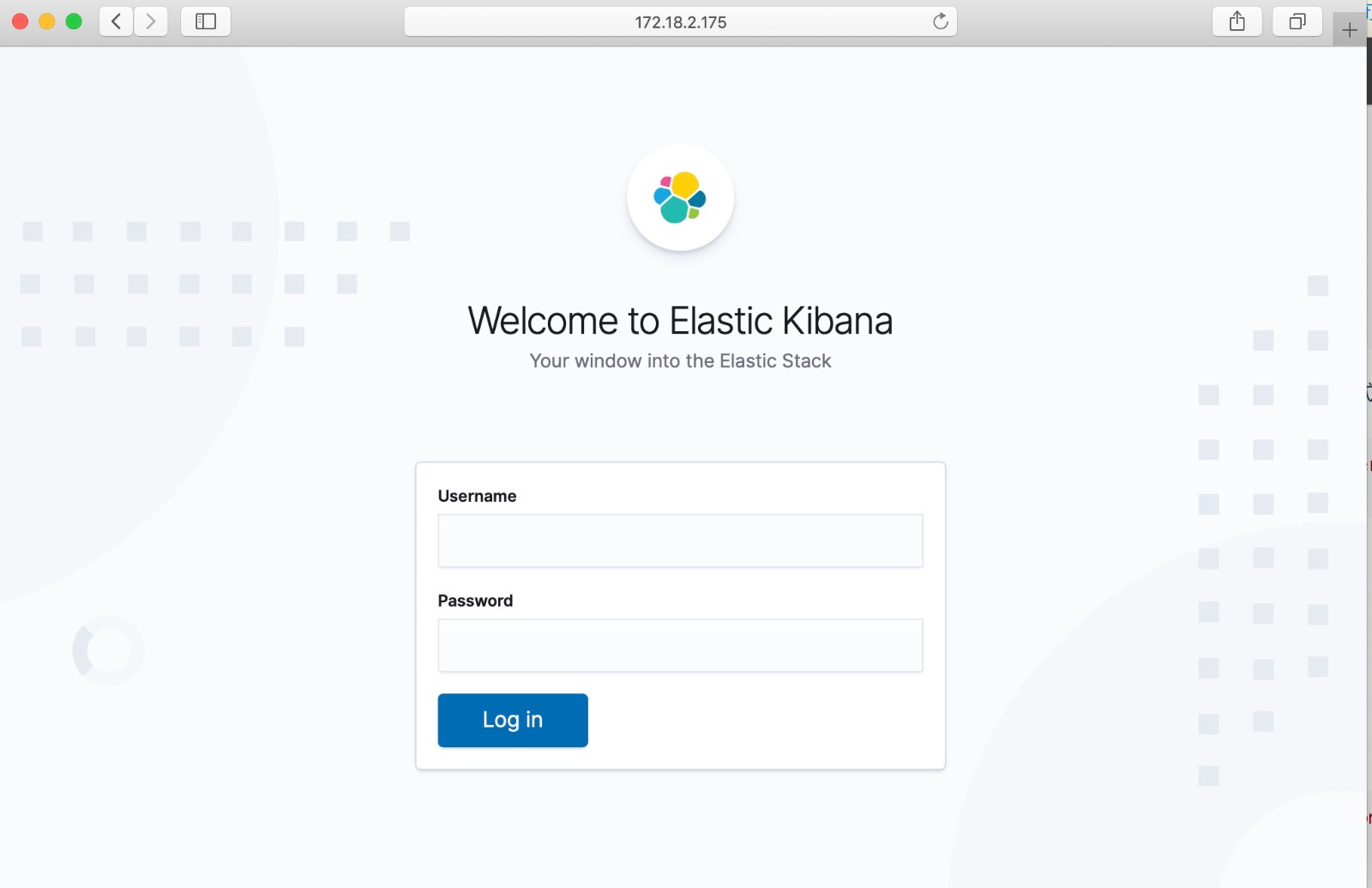
Task: Click 'Your window into the Elastic Stack' subtitle
Action: tap(680, 361)
